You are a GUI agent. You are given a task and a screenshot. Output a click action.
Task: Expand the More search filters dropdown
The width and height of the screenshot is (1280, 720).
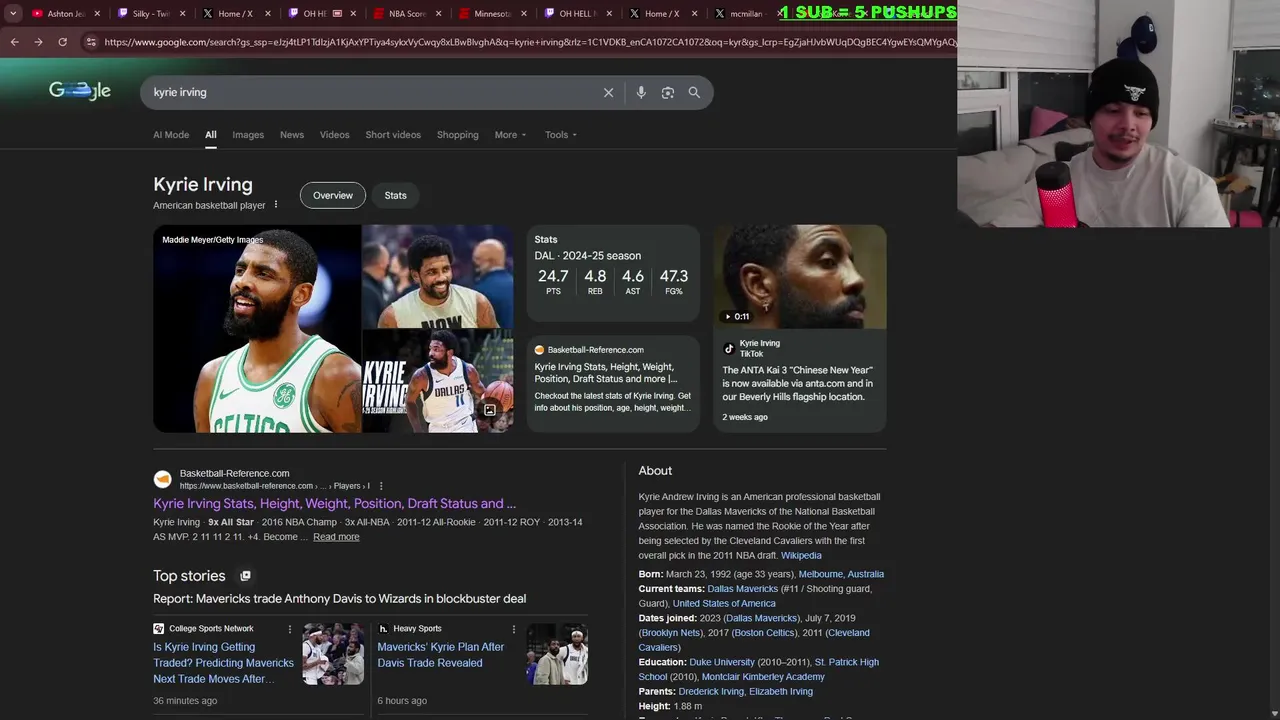point(510,135)
